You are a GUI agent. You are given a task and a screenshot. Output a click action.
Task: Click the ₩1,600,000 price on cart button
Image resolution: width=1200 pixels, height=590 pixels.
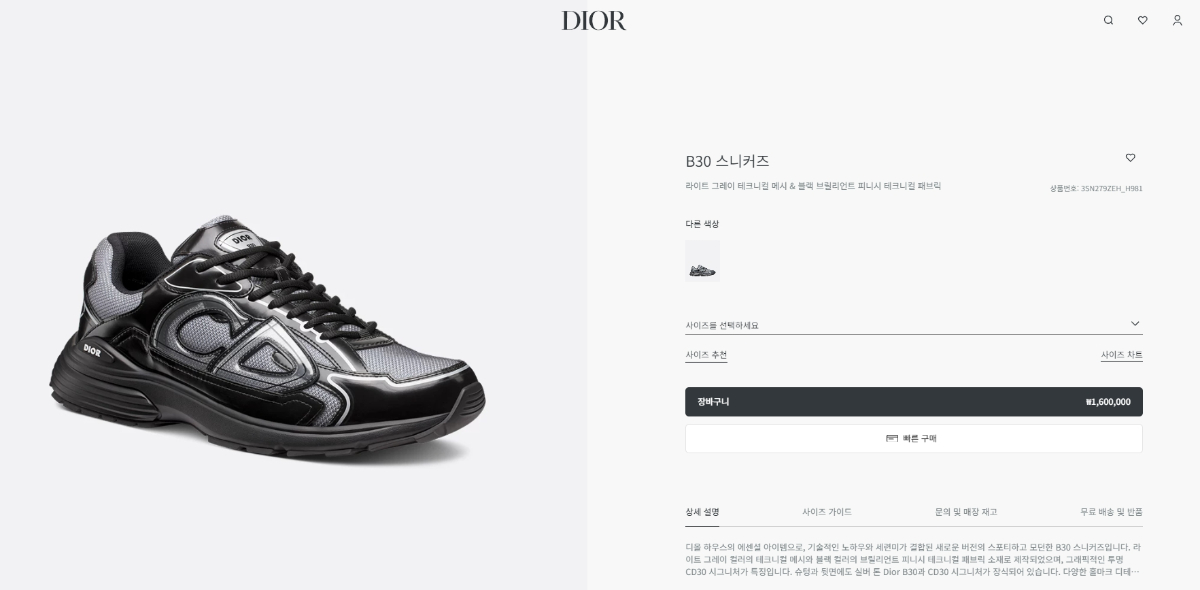tap(1108, 402)
